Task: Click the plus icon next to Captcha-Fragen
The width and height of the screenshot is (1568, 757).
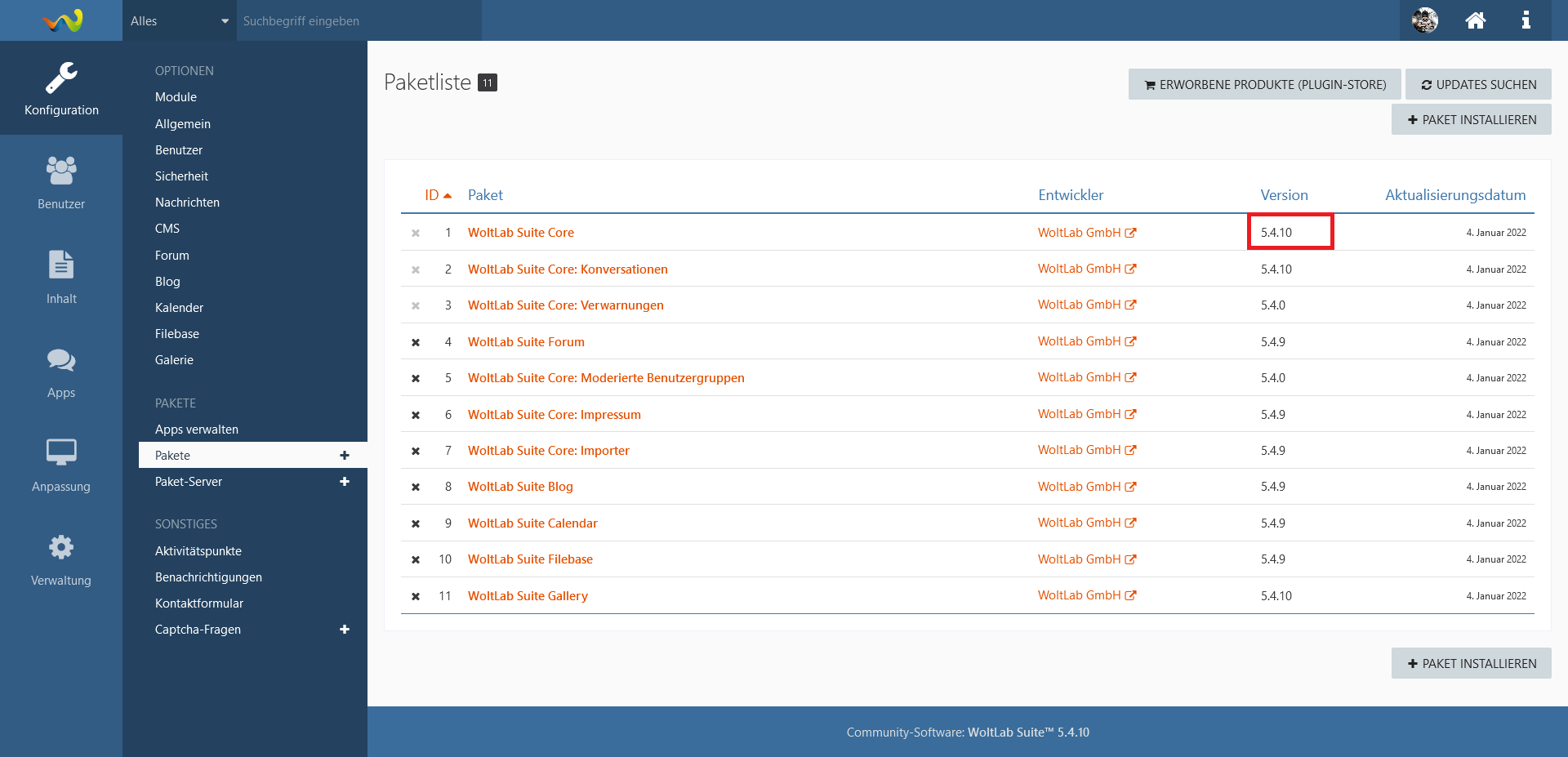Action: (345, 630)
